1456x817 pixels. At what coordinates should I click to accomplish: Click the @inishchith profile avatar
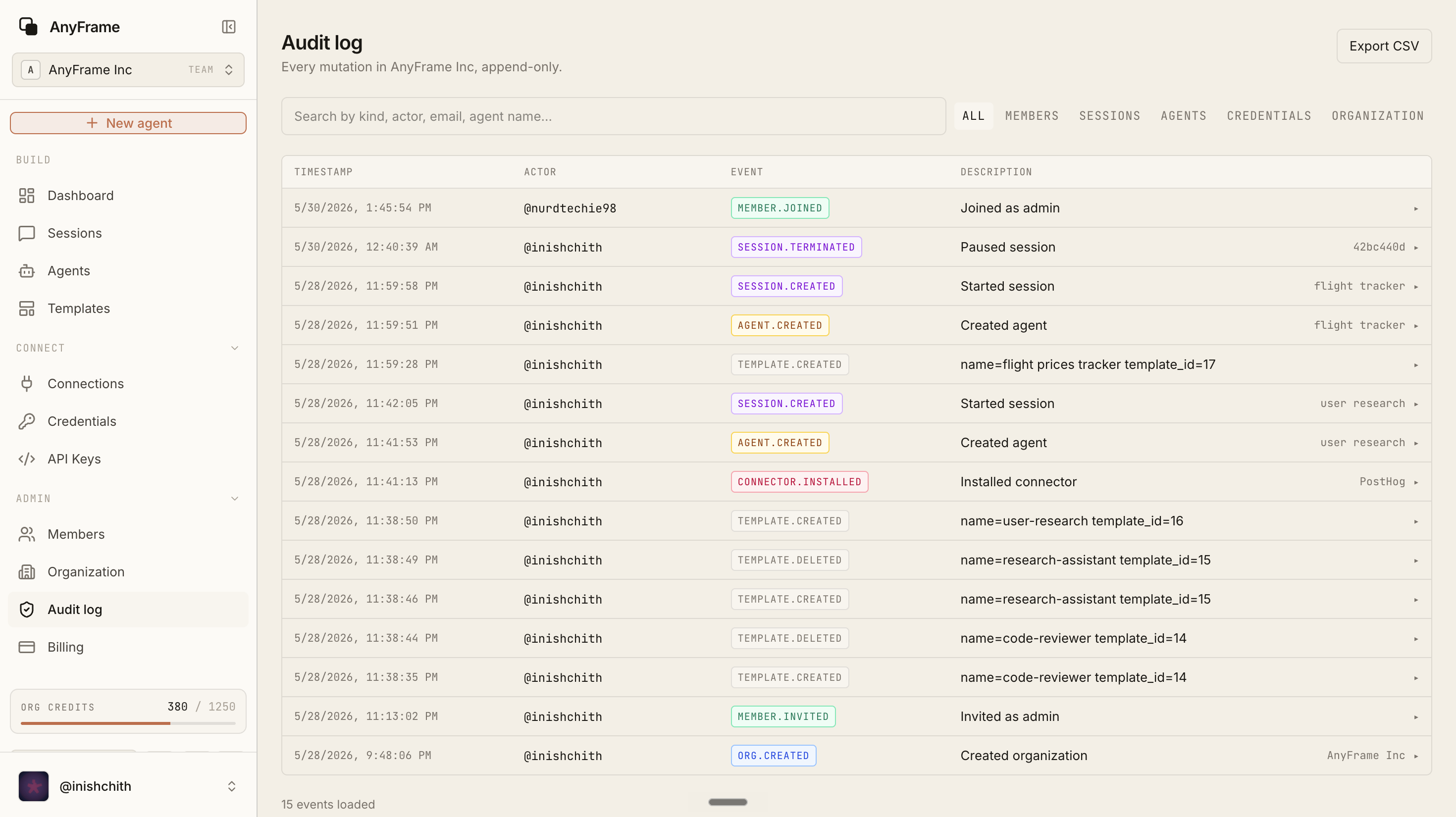[x=33, y=786]
